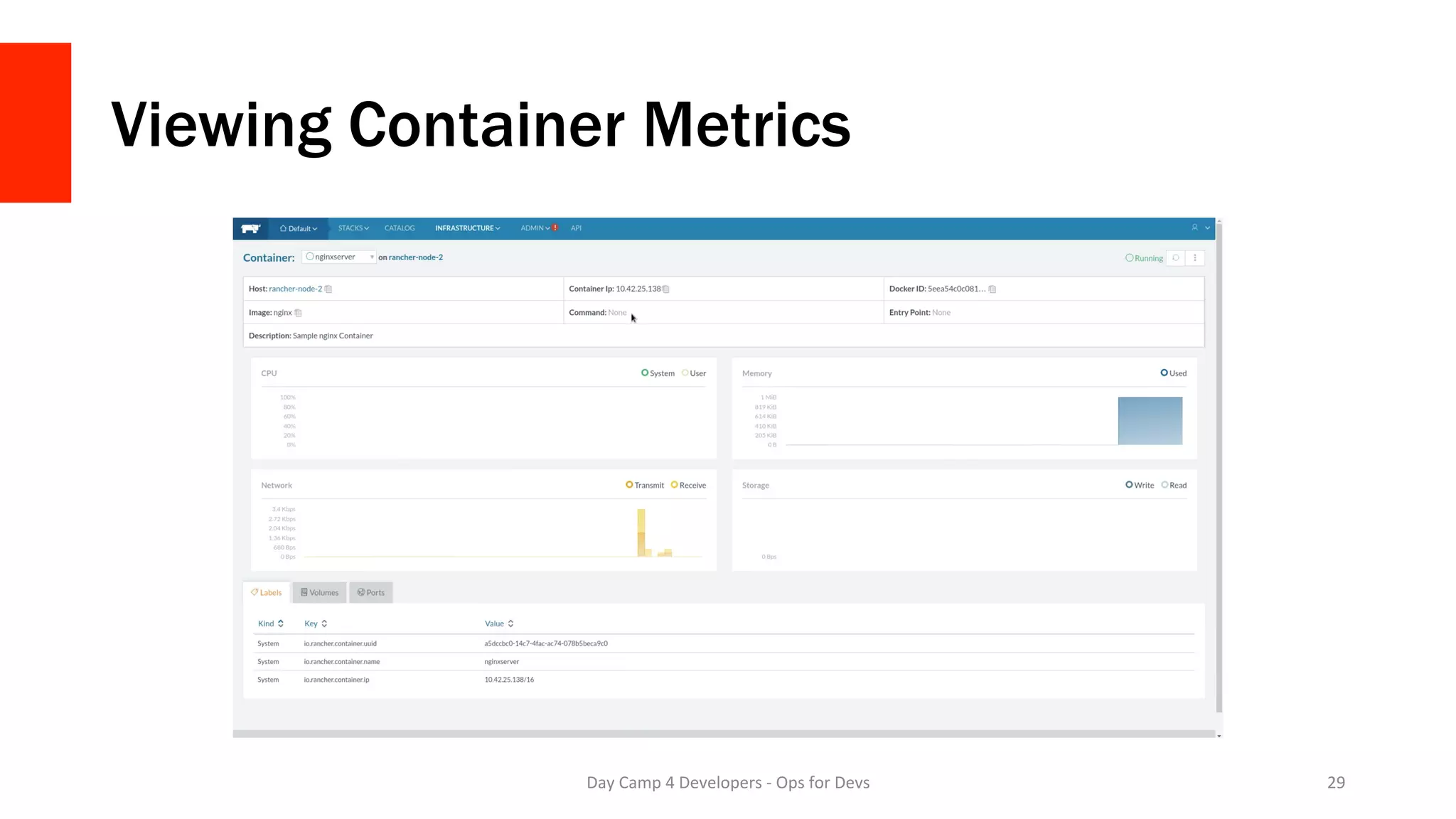Click the scrollbar down arrow
Image resolution: width=1456 pixels, height=819 pixels.
click(1219, 735)
